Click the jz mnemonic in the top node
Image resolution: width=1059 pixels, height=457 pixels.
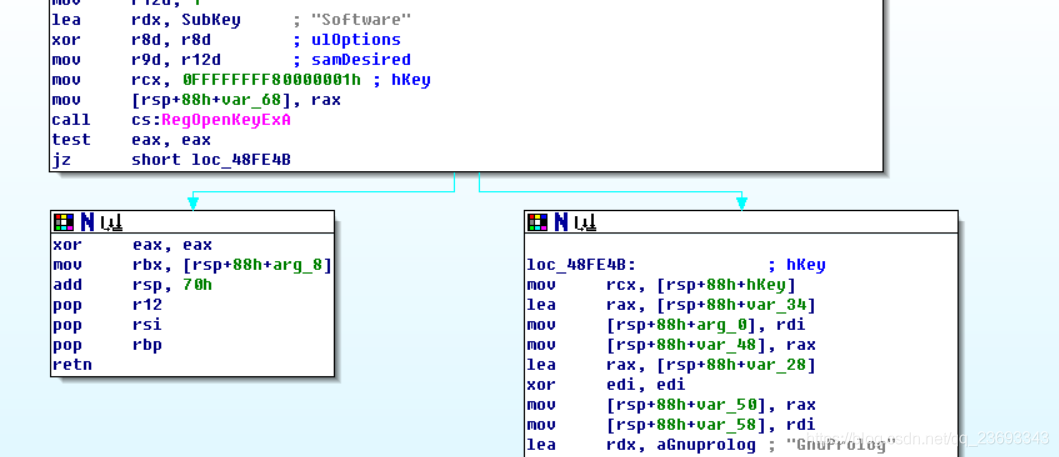point(61,161)
